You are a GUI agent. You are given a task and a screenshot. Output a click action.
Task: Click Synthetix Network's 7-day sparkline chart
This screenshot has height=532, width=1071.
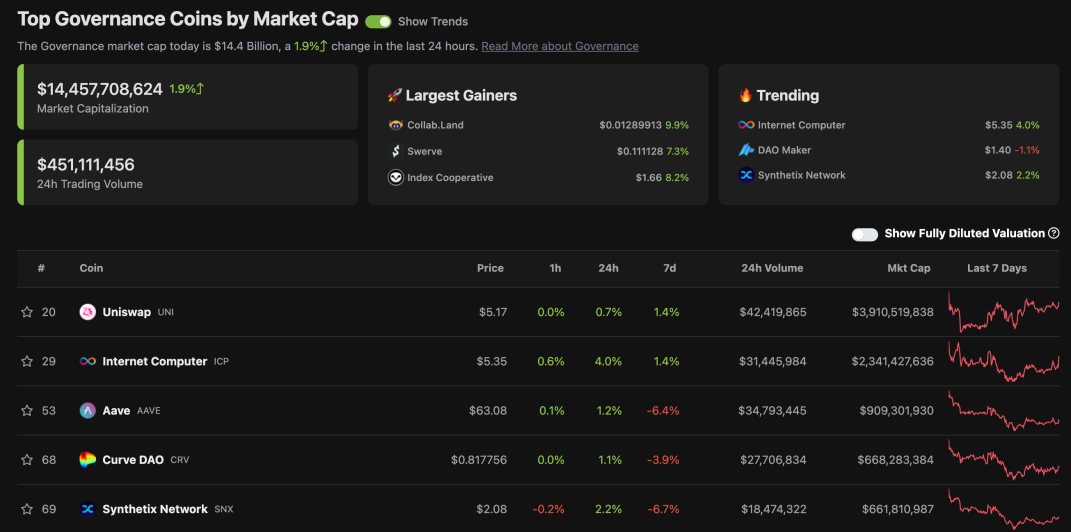[1004, 509]
